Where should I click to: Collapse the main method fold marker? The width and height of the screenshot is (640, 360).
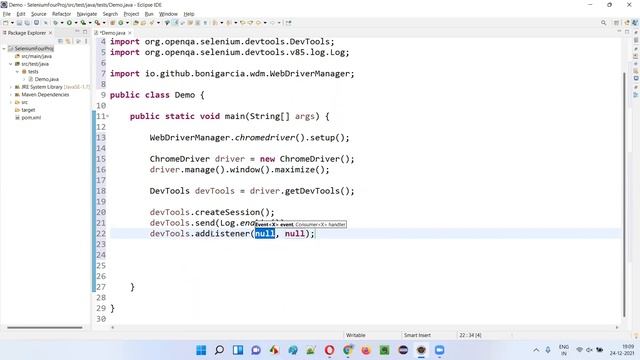click(108, 116)
